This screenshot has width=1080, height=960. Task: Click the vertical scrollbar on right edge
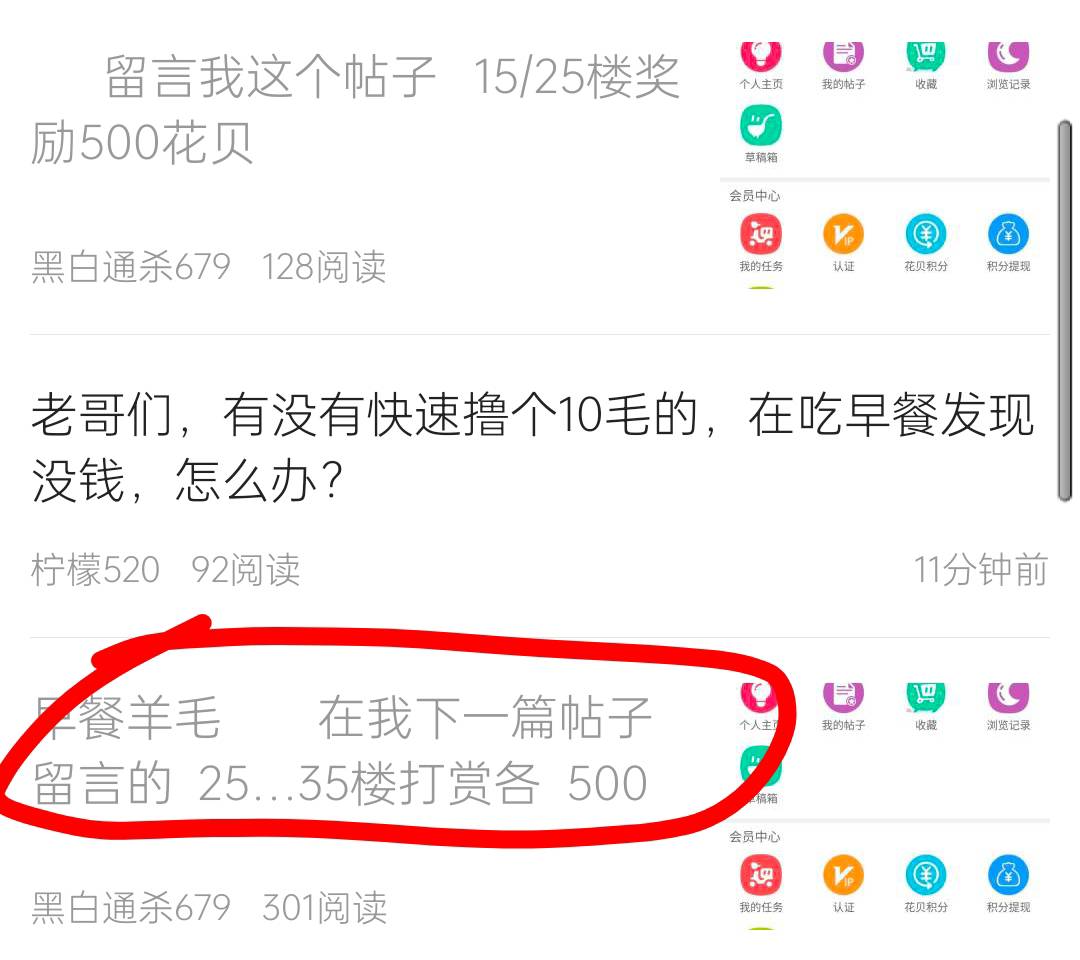point(1064,310)
